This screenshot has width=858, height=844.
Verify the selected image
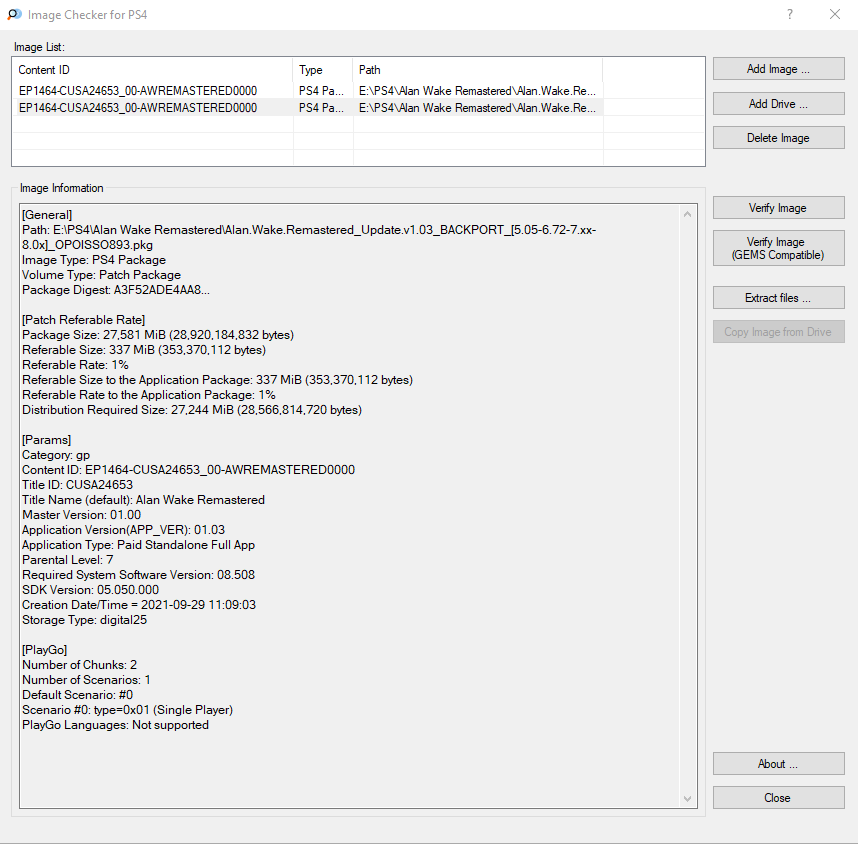click(x=778, y=208)
